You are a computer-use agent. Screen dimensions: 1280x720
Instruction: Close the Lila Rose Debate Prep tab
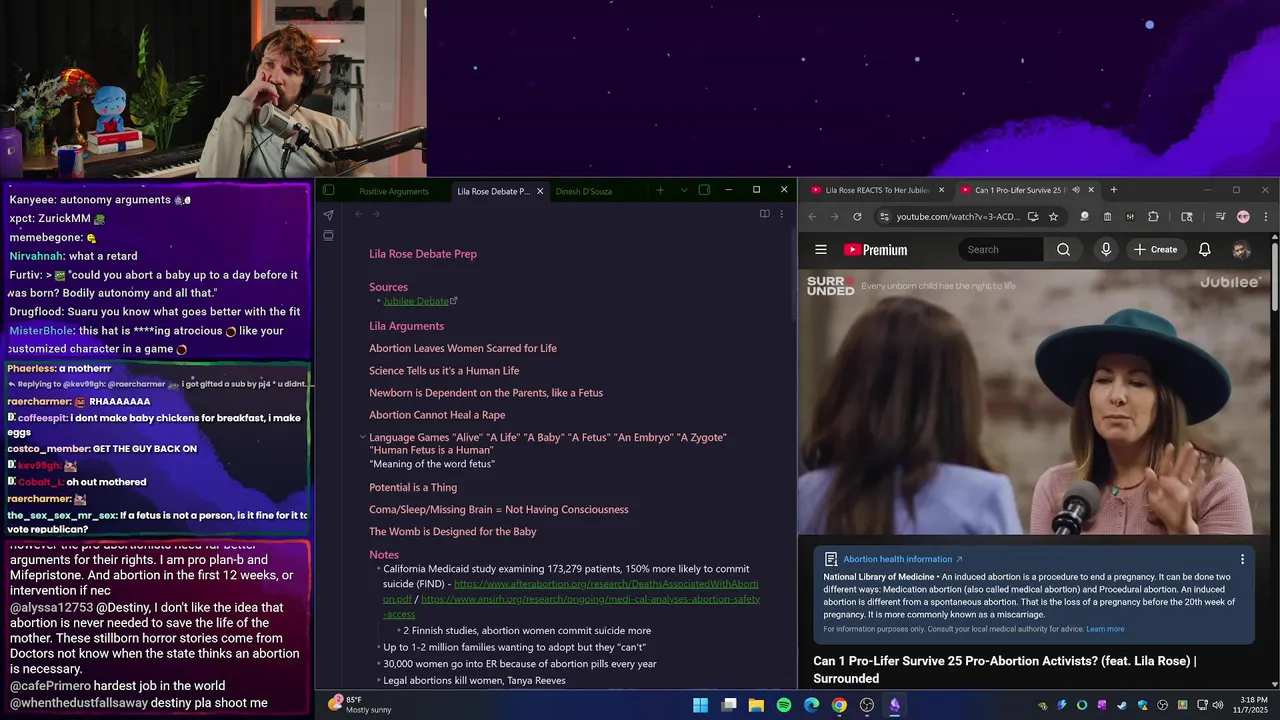coord(540,191)
